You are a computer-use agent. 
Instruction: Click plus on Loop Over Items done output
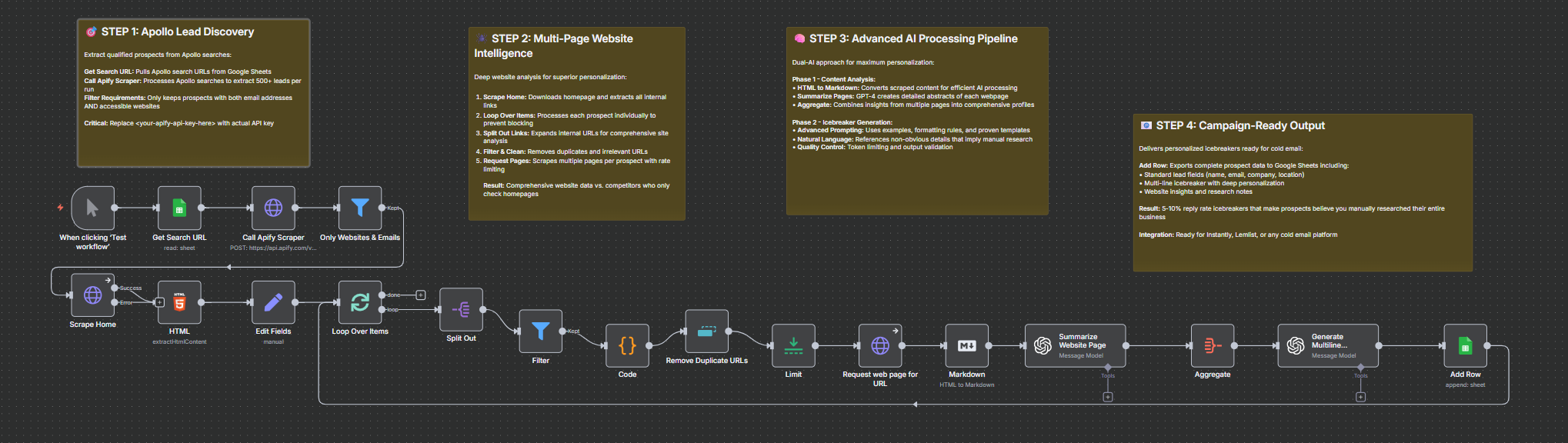click(421, 295)
